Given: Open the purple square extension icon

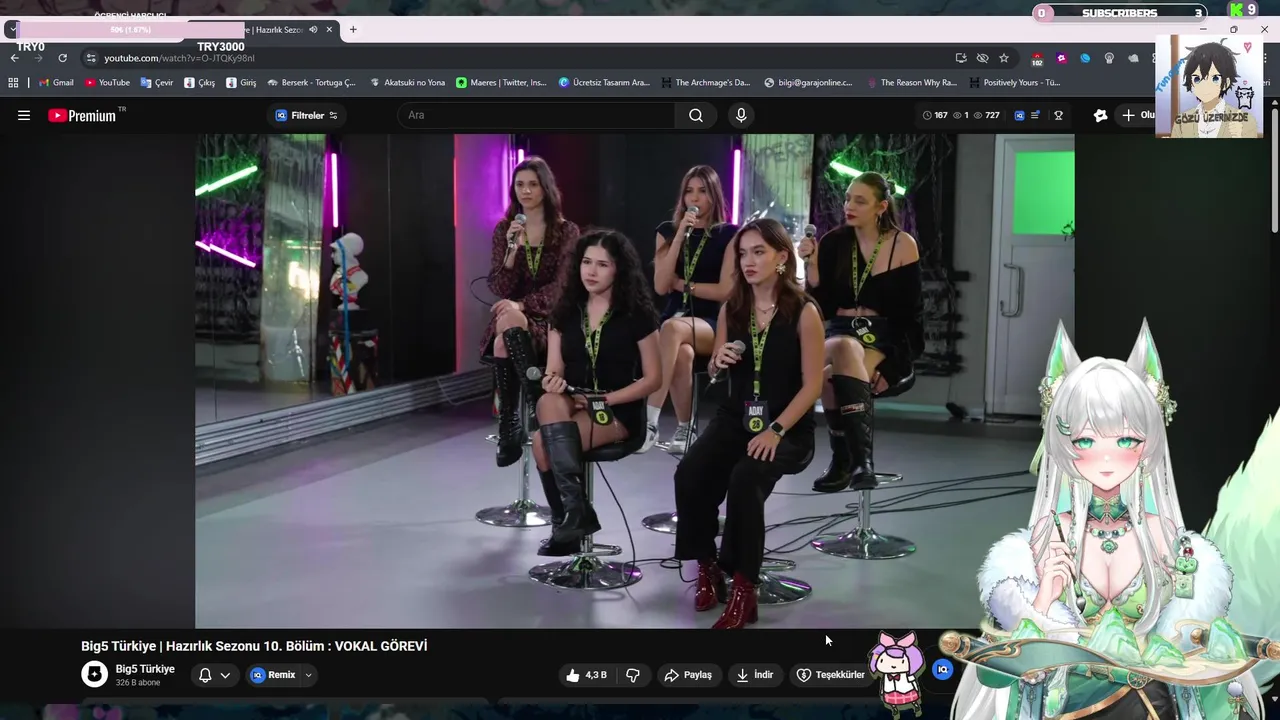Looking at the screenshot, I should click(1061, 58).
